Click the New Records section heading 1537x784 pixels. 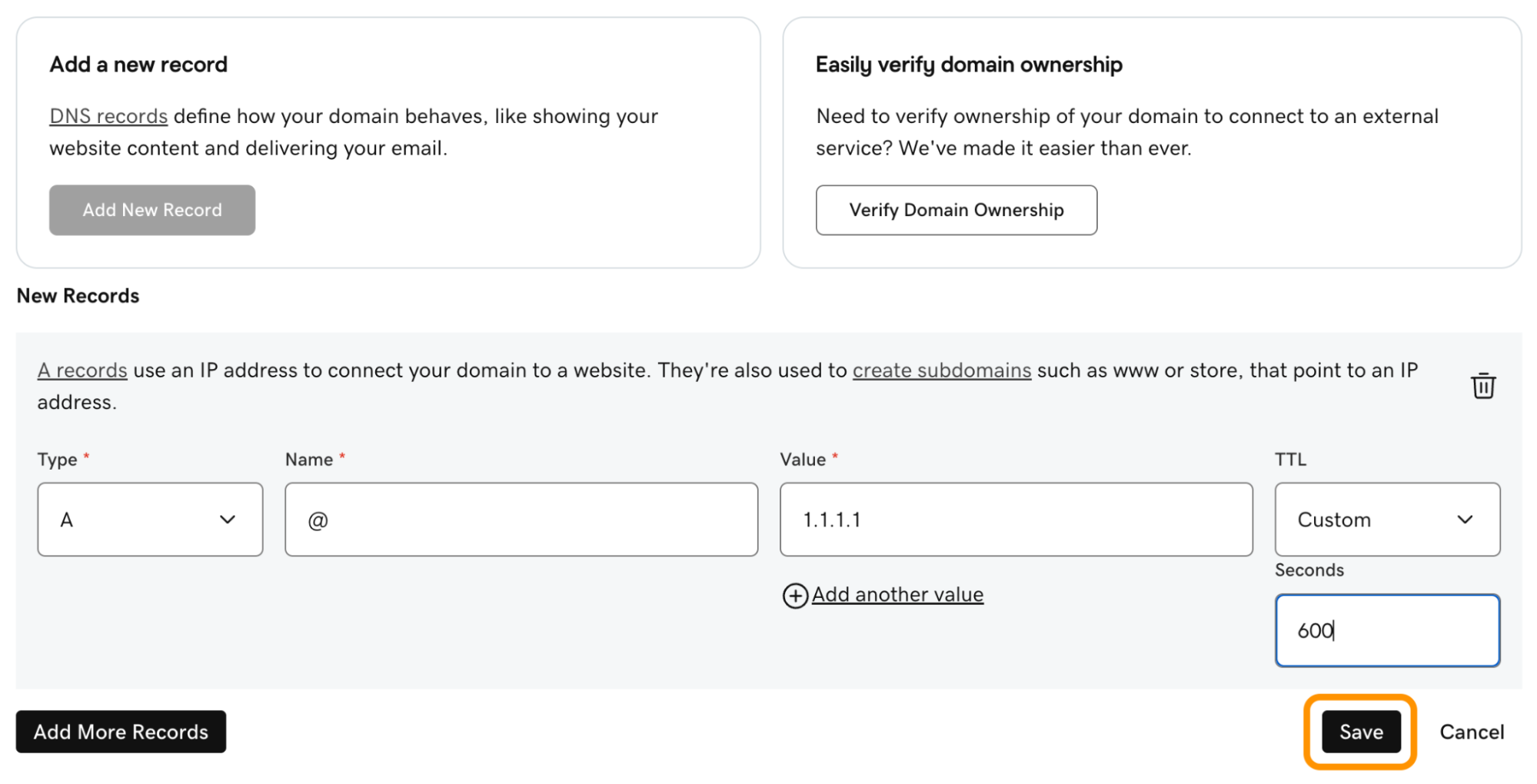pos(78,296)
